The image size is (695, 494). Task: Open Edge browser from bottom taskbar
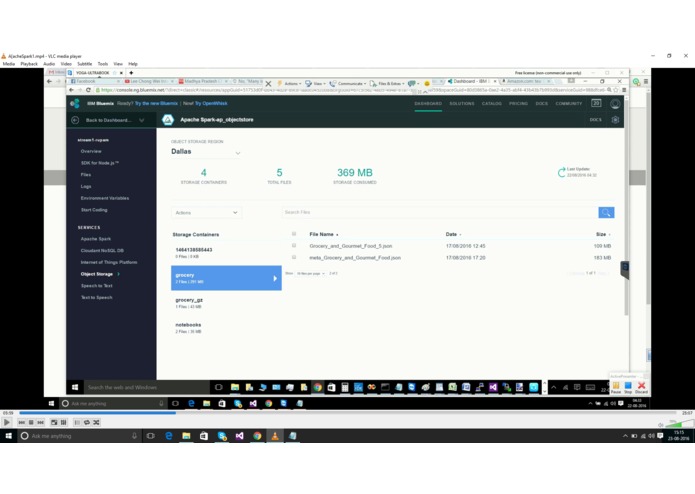pos(169,436)
